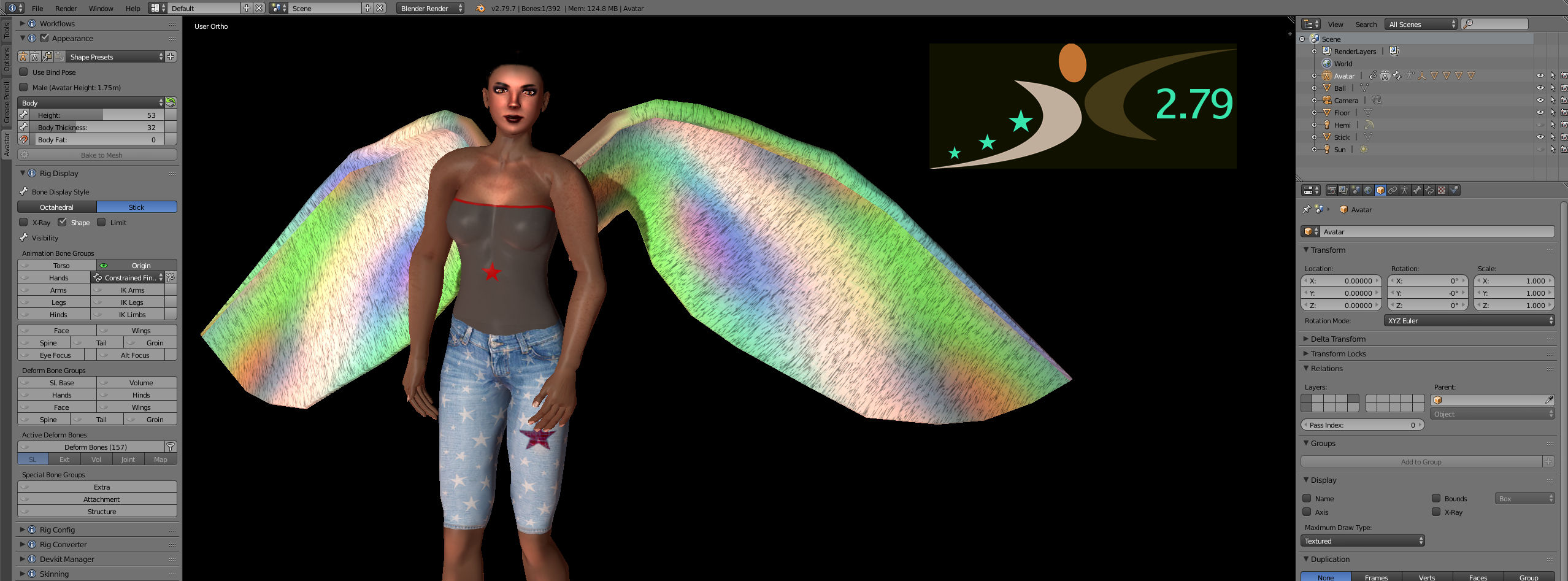Toggle the X-Ray checkbox in Rig Display
The height and width of the screenshot is (581, 1568).
click(24, 222)
